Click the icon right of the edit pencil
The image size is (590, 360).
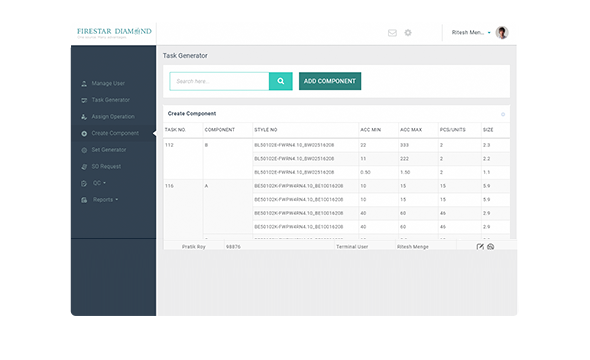click(490, 247)
